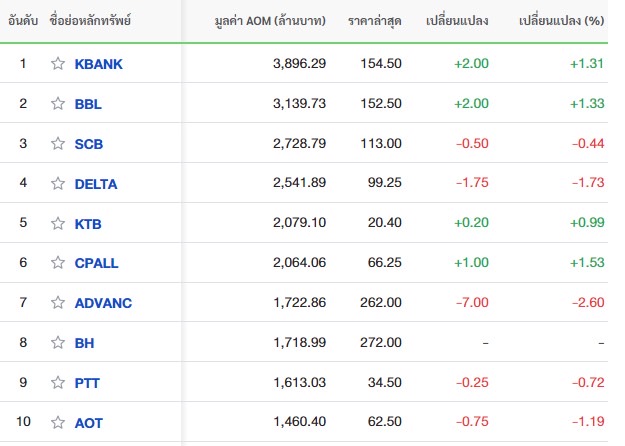Image resolution: width=625 pixels, height=446 pixels.
Task: View ADVANC stock details
Action: [103, 303]
